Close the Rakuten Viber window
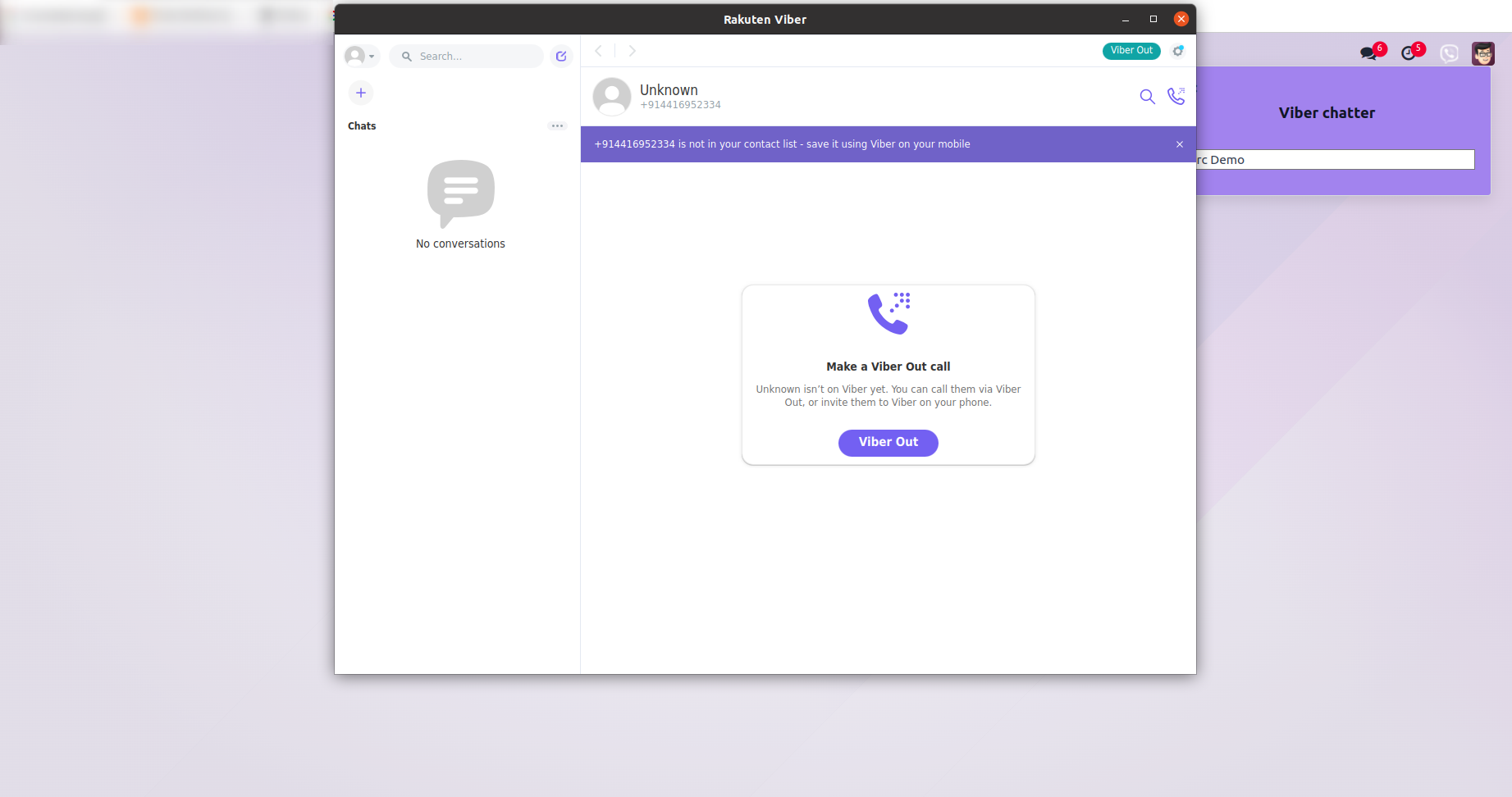Screen dimensions: 1512x797 (1181, 19)
